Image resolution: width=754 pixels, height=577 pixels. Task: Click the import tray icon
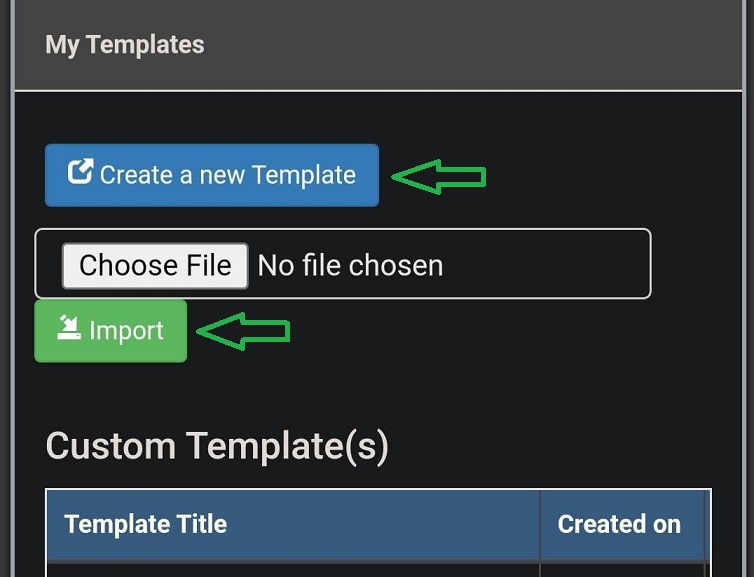click(69, 327)
